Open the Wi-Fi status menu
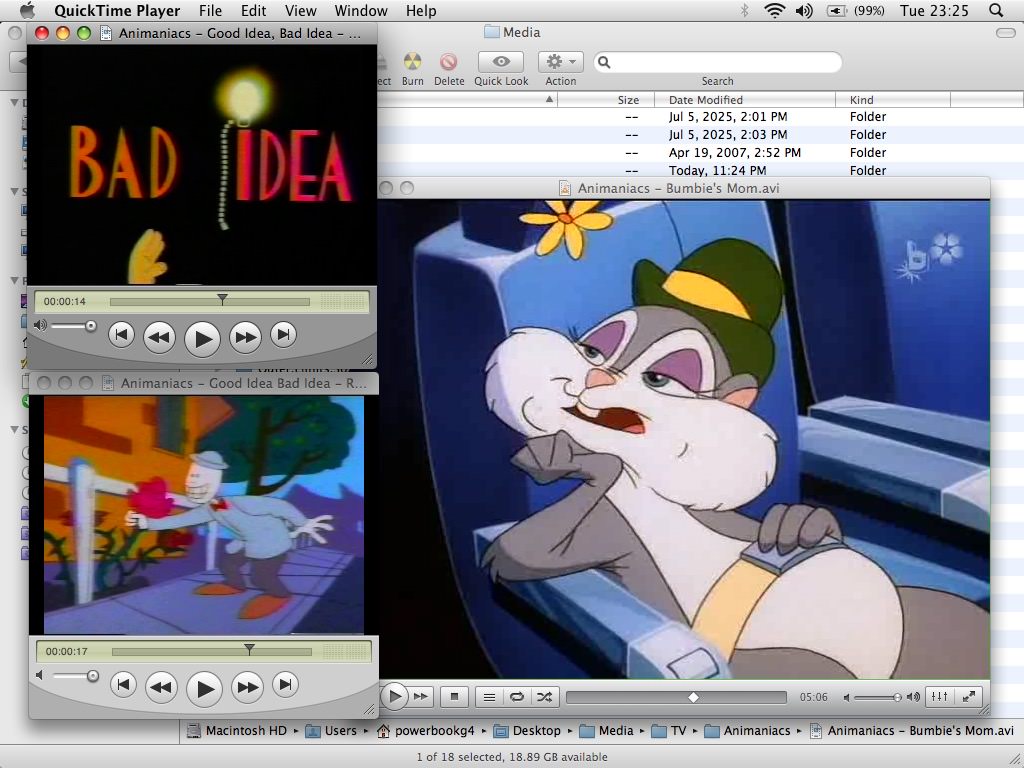The height and width of the screenshot is (768, 1024). (774, 10)
